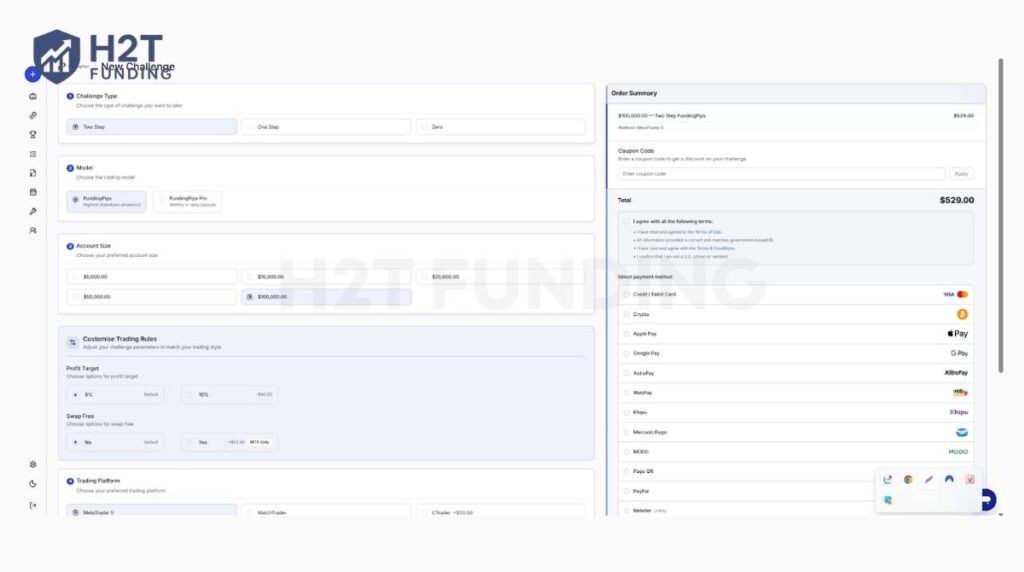Viewport: 1024px width, 572px height.
Task: Click the bottom-row icon in tray popup
Action: (888, 500)
